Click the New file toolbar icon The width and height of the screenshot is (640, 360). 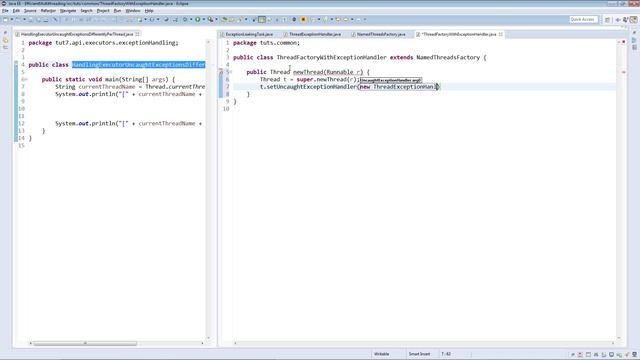click(x=5, y=19)
